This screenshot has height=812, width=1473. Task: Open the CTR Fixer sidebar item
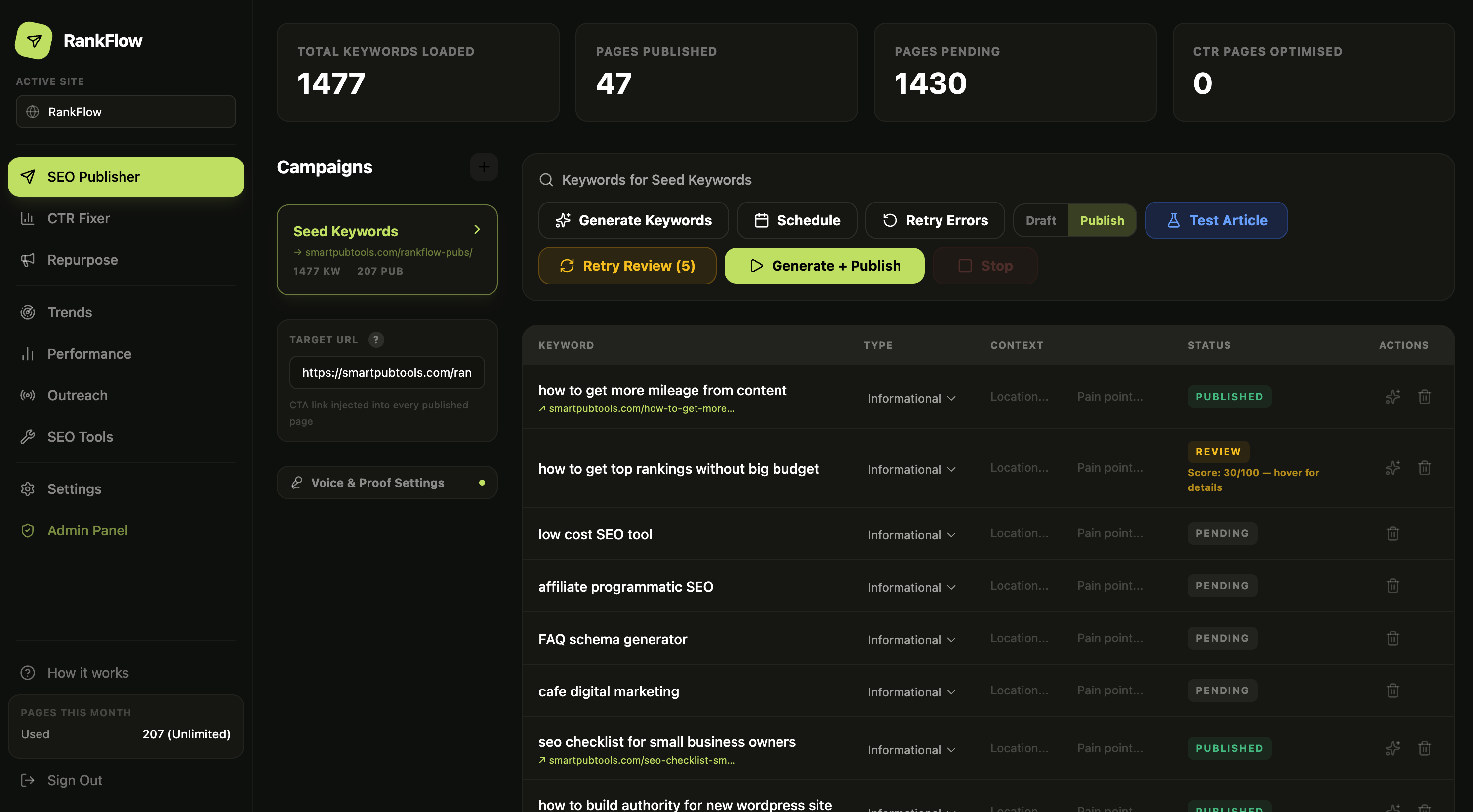tap(79, 218)
